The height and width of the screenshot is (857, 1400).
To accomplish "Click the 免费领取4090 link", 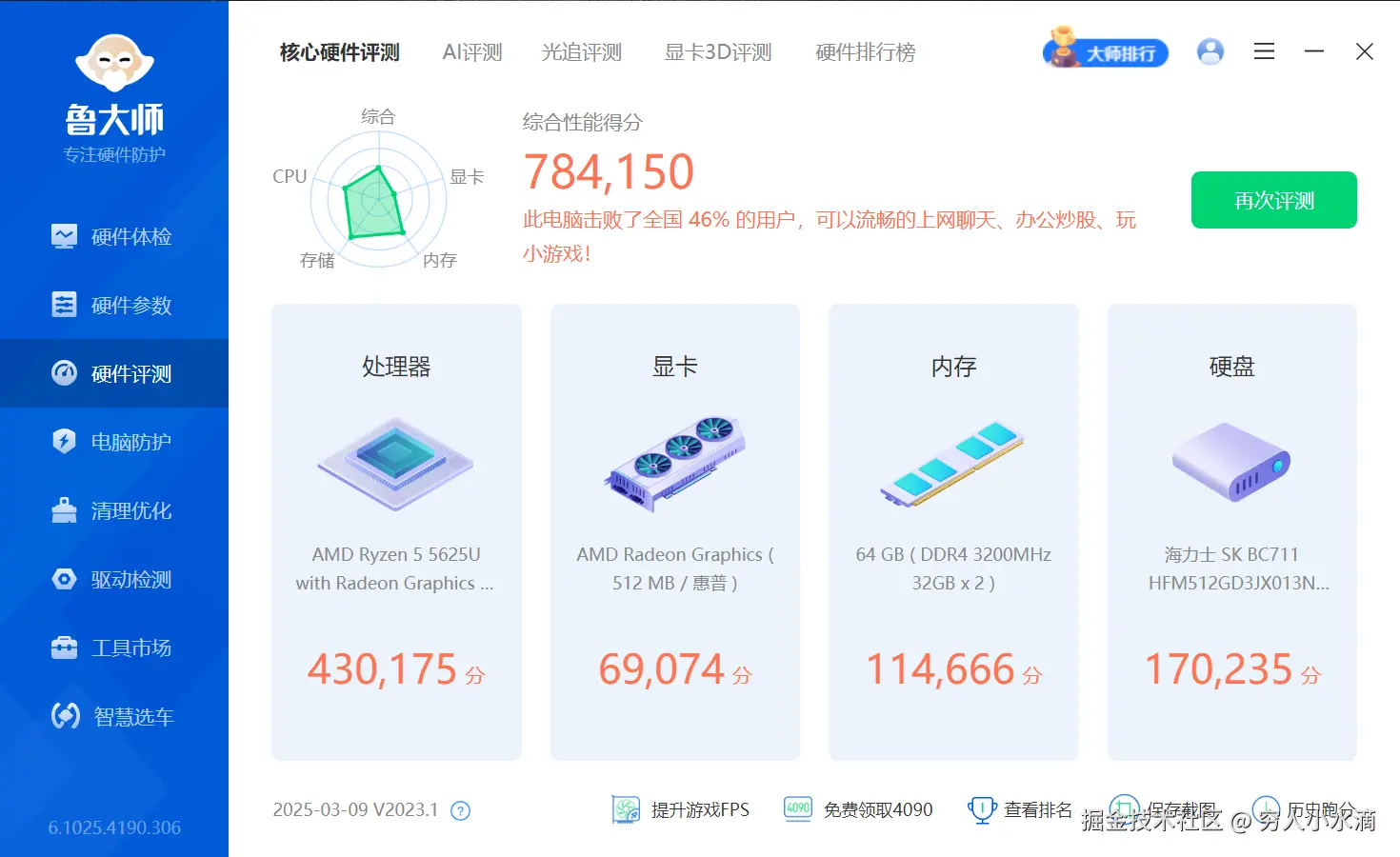I will point(878,810).
